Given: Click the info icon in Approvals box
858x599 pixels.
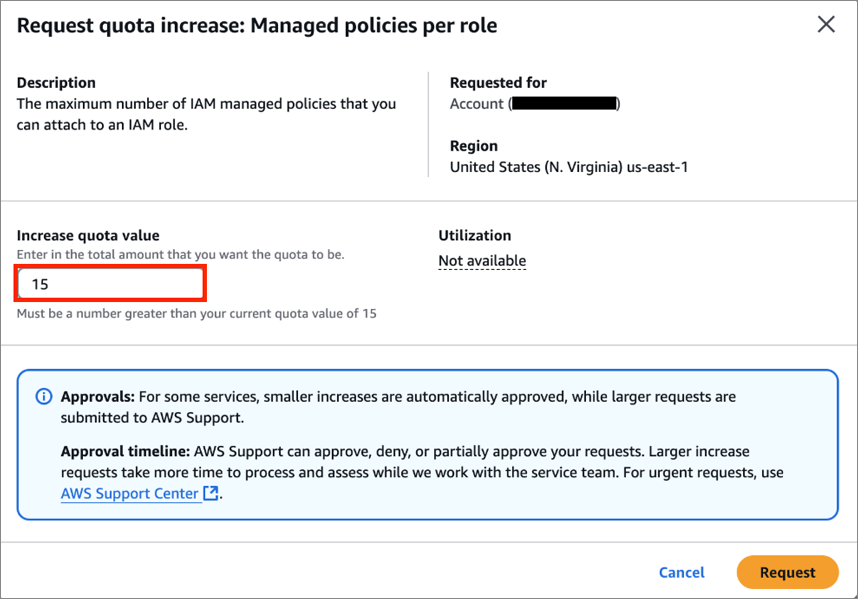Looking at the screenshot, I should (43, 397).
